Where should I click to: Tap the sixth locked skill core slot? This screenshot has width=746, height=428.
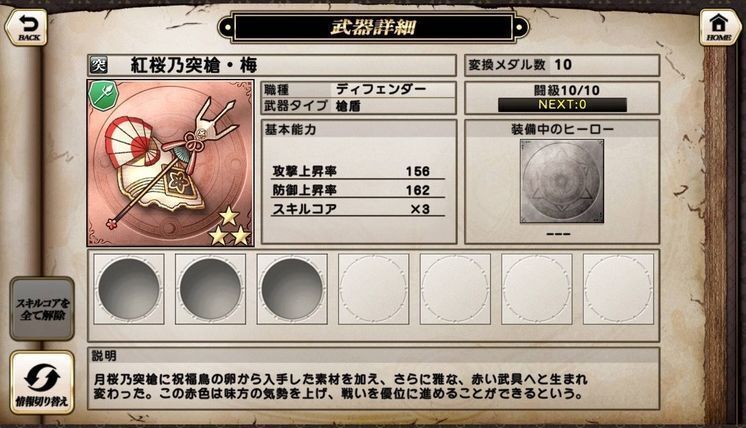click(537, 289)
